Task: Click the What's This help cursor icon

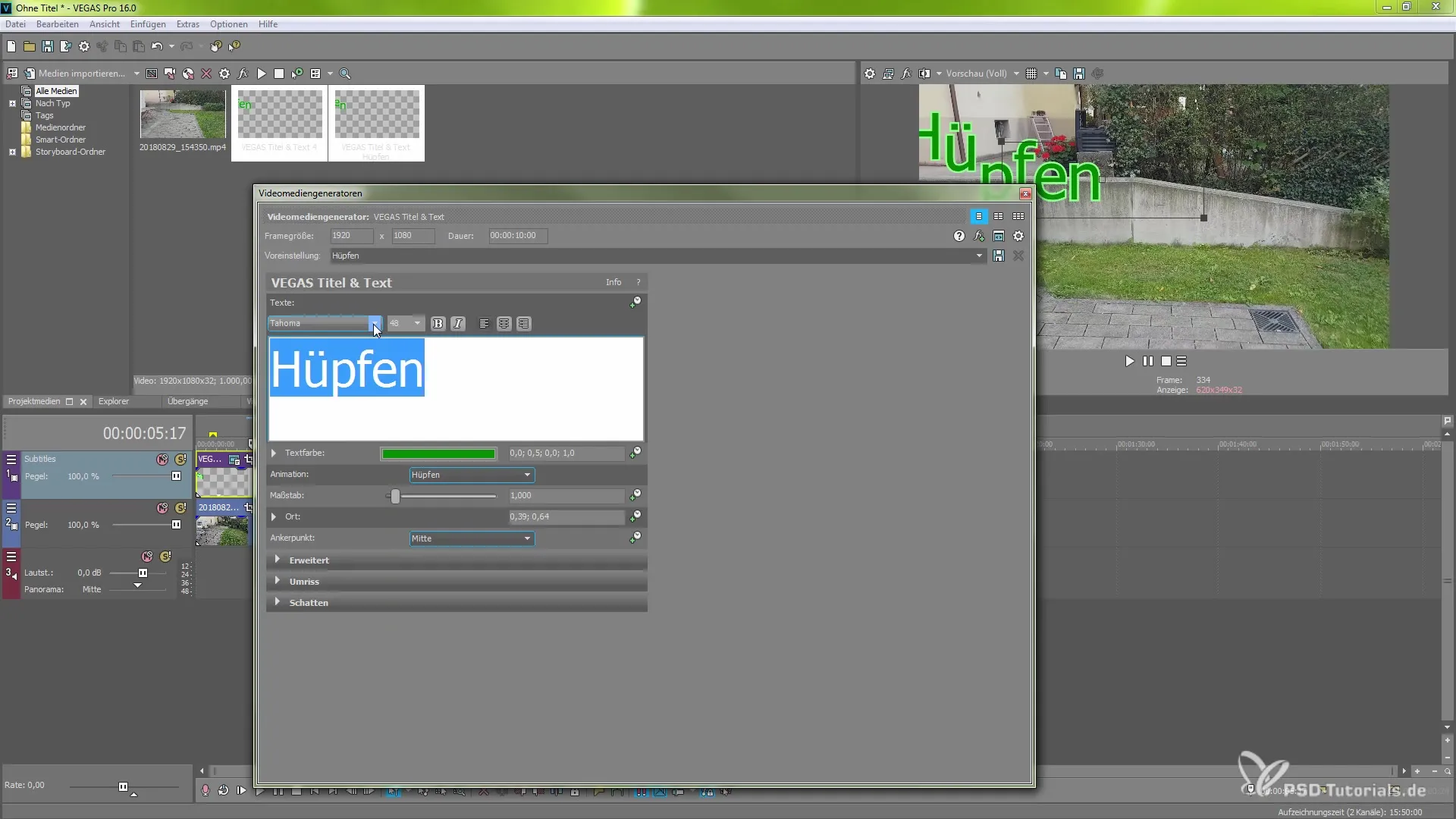Action: (x=234, y=46)
